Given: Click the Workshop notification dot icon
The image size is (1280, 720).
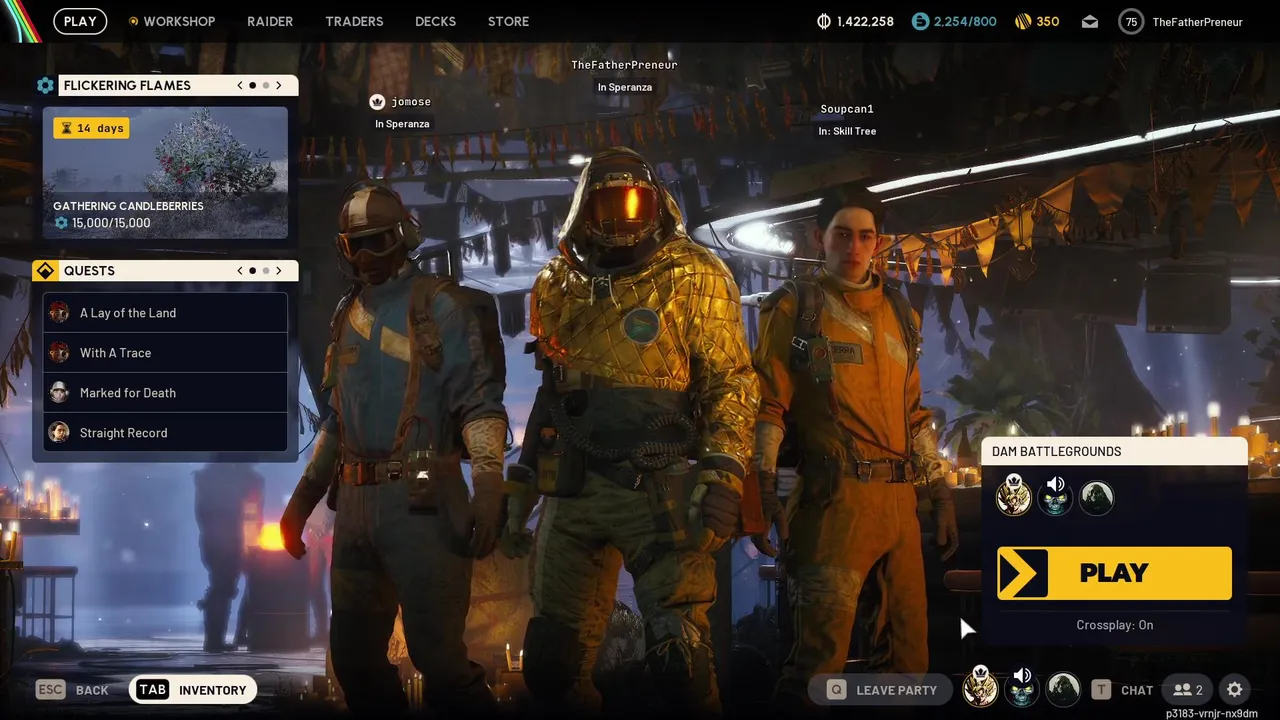Looking at the screenshot, I should (x=133, y=21).
